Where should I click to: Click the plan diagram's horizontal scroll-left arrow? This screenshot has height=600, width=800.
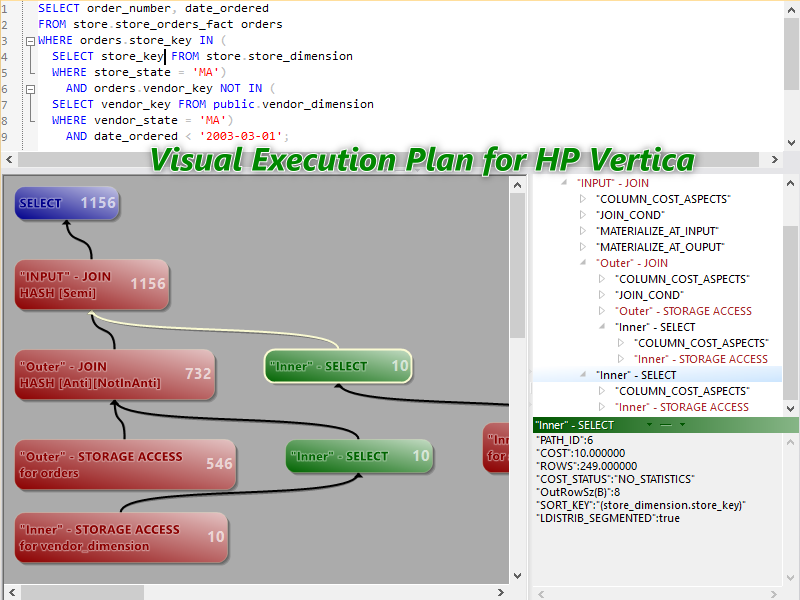11,592
